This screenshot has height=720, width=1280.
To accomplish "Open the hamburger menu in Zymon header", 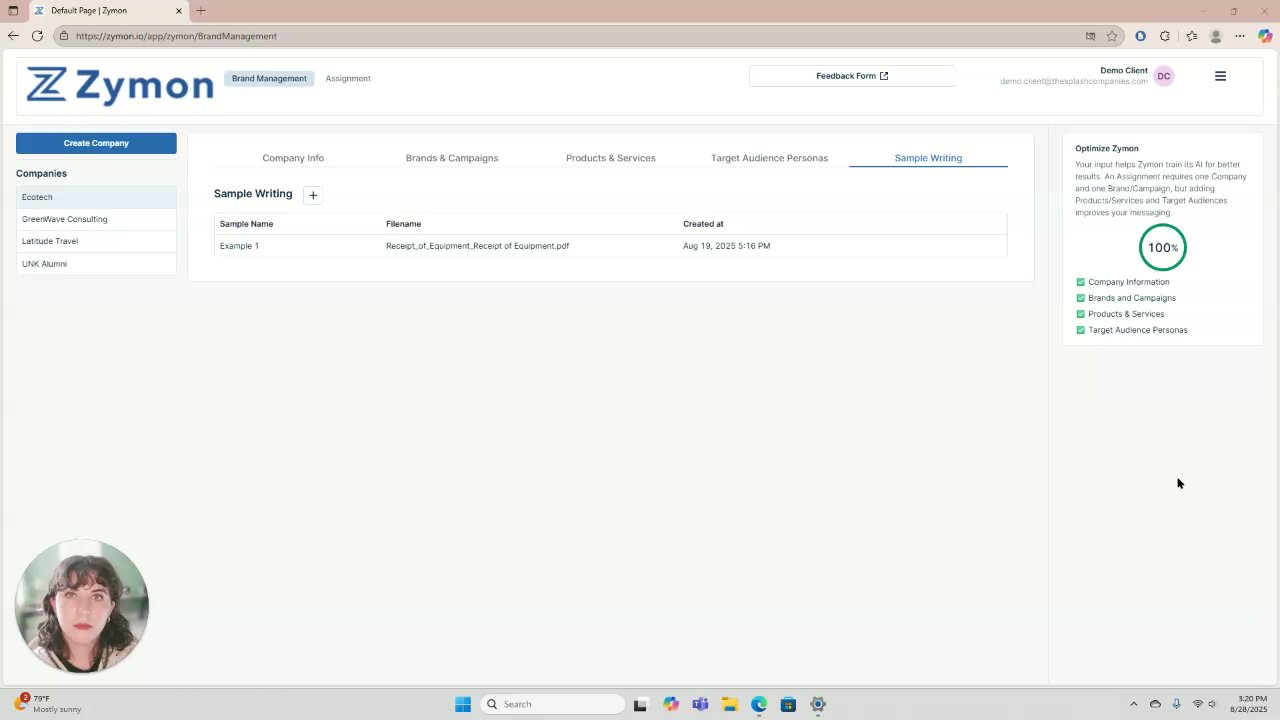I will click(1220, 76).
